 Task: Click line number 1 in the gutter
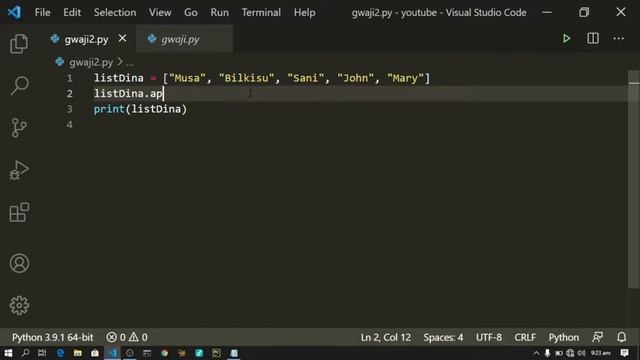click(69, 78)
